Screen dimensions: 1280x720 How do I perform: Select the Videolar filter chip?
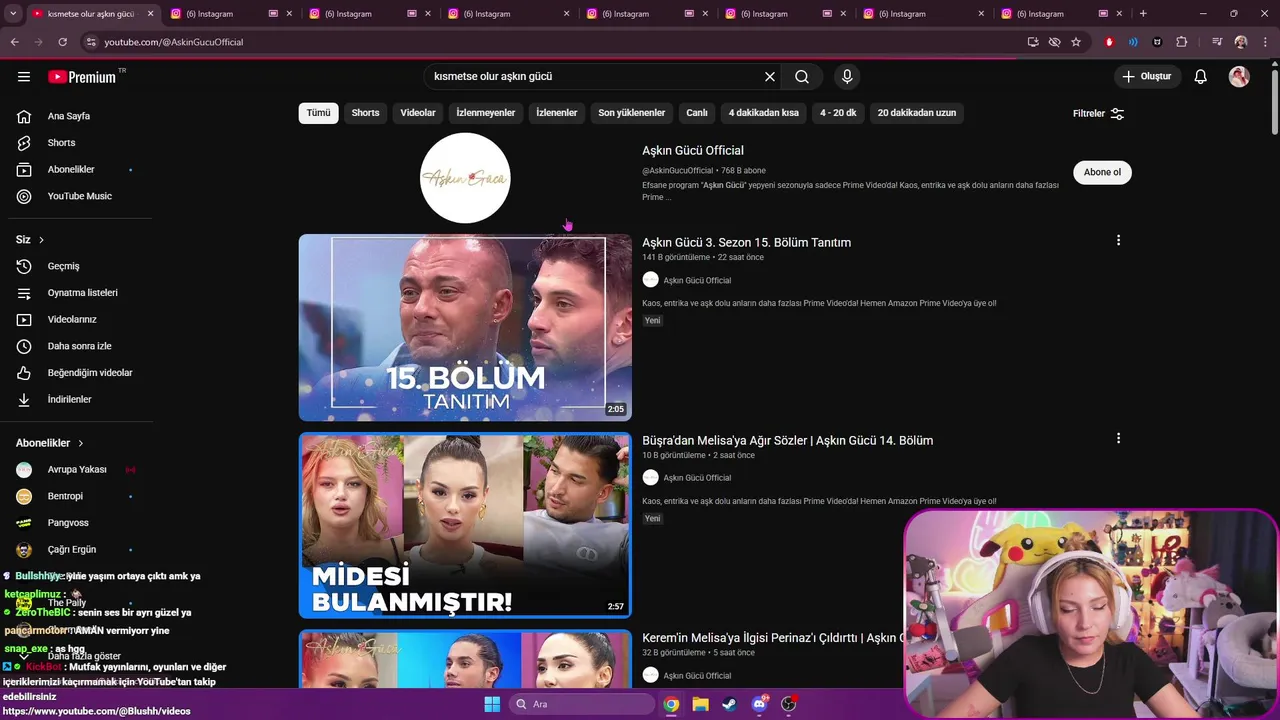tap(418, 113)
